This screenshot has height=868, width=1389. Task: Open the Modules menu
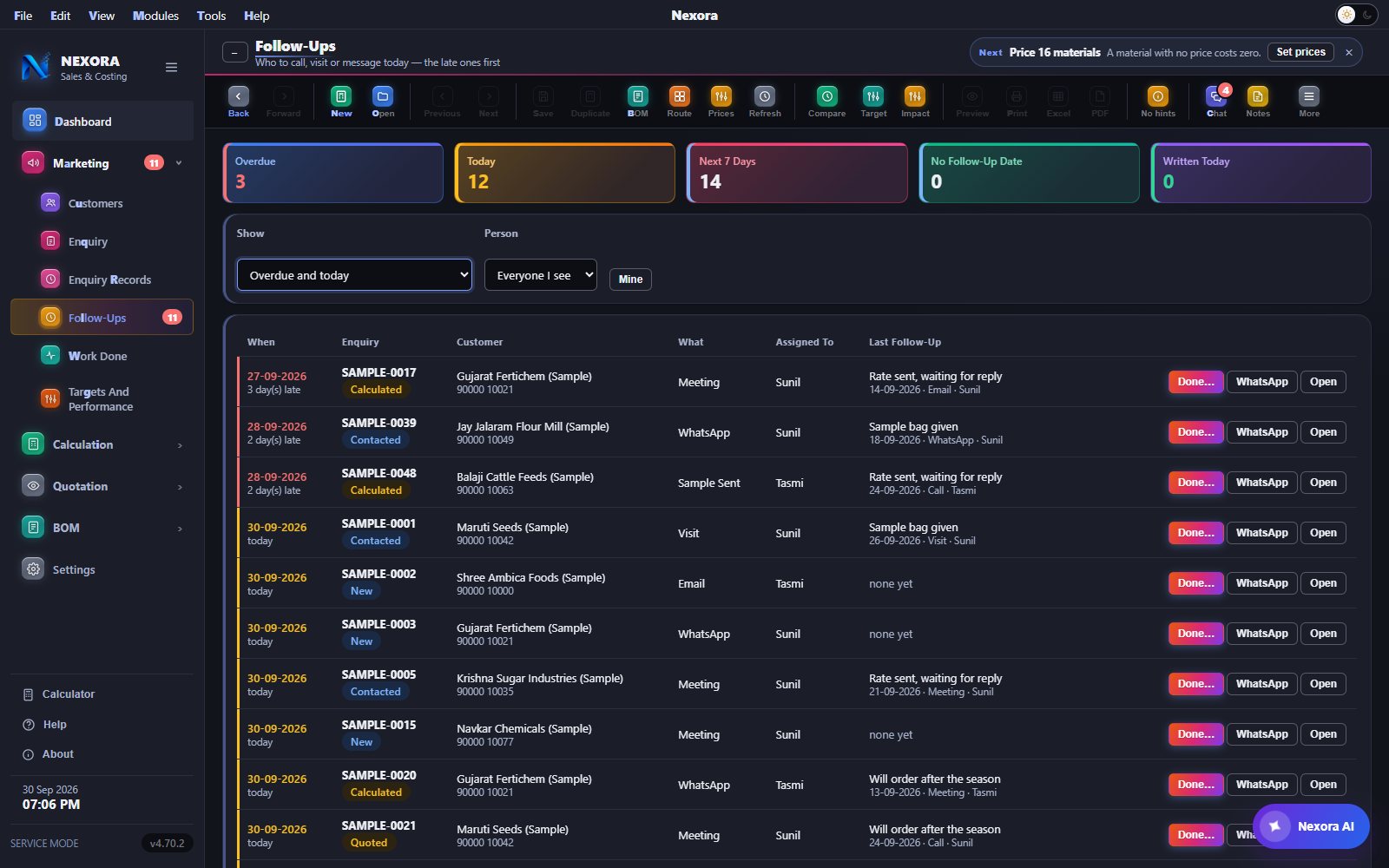tap(155, 16)
